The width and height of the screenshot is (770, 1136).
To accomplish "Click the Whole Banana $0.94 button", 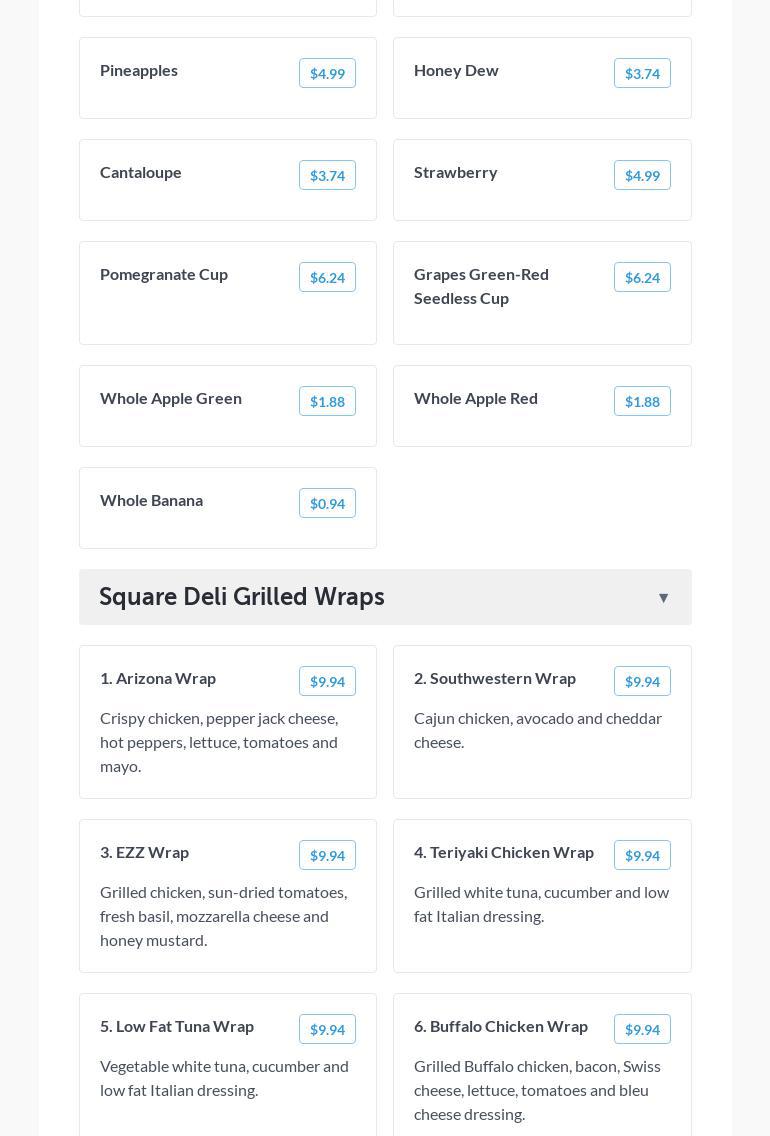I will click(327, 503).
